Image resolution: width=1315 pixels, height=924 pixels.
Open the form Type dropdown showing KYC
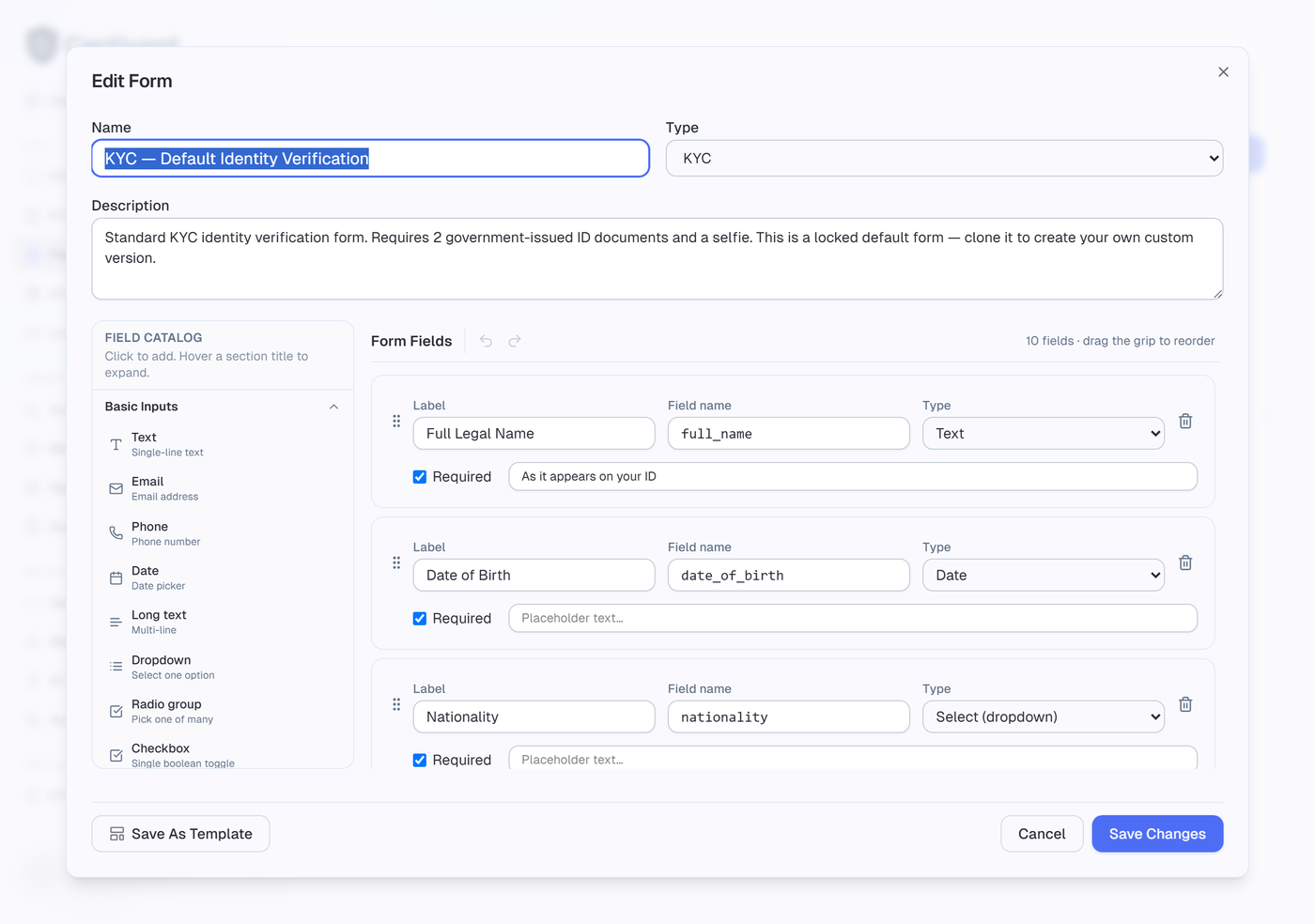(944, 159)
